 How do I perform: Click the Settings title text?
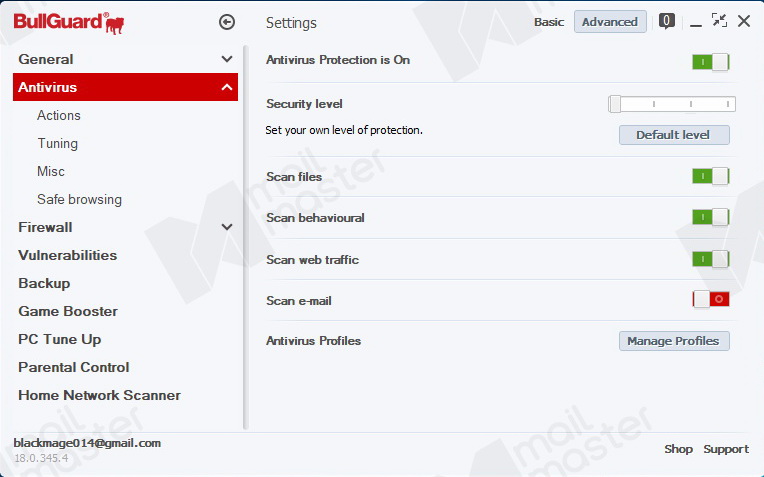(x=291, y=23)
